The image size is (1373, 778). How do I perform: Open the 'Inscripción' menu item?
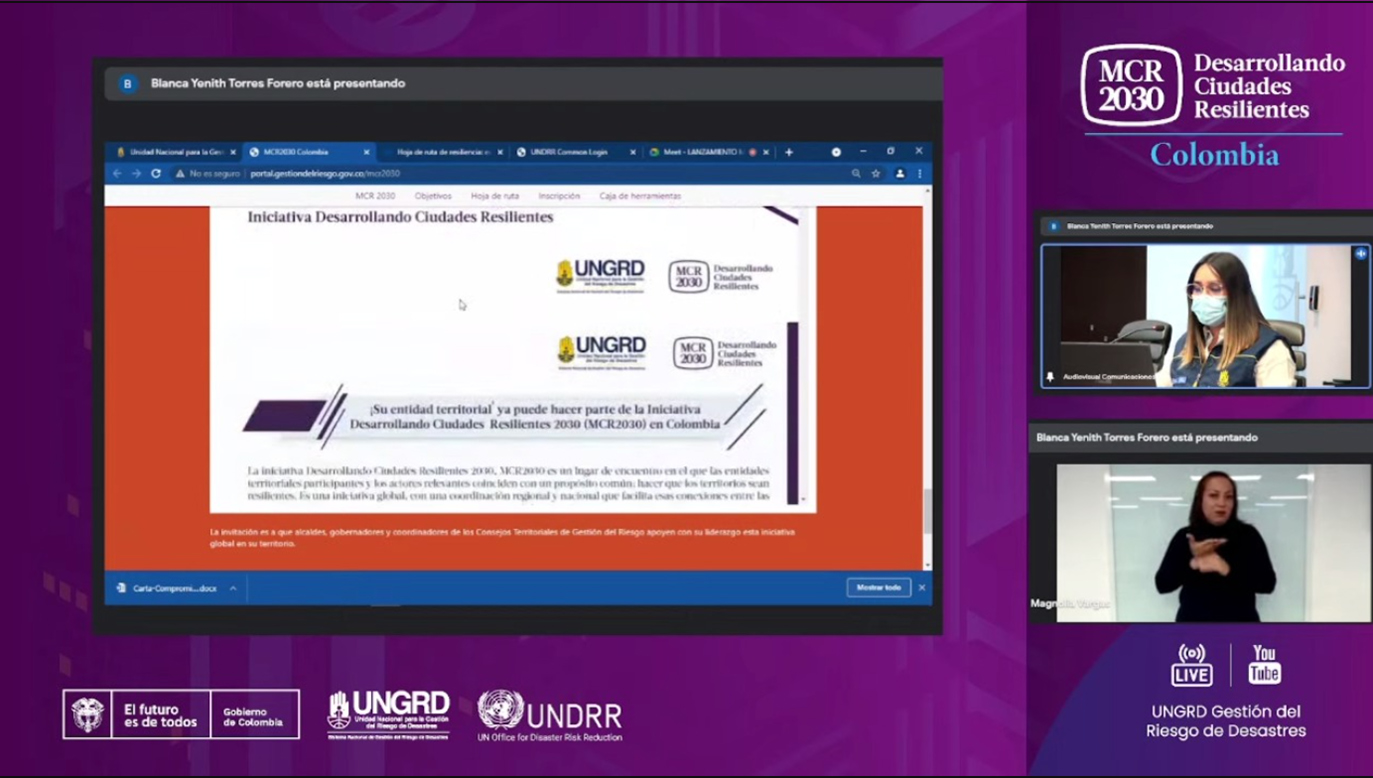click(x=559, y=196)
